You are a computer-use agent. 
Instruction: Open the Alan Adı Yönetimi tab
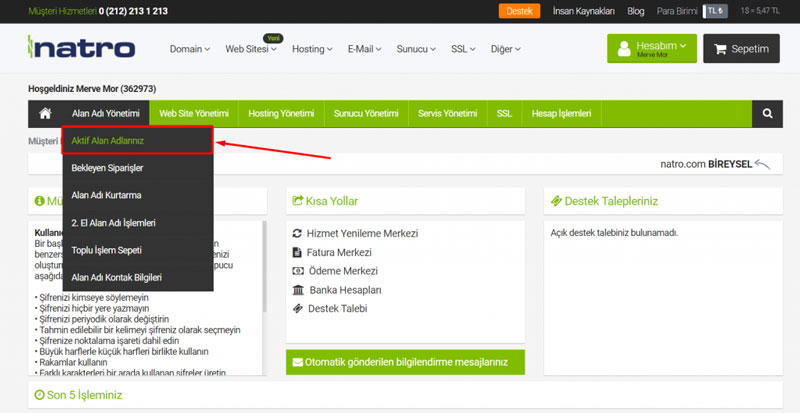[x=106, y=113]
